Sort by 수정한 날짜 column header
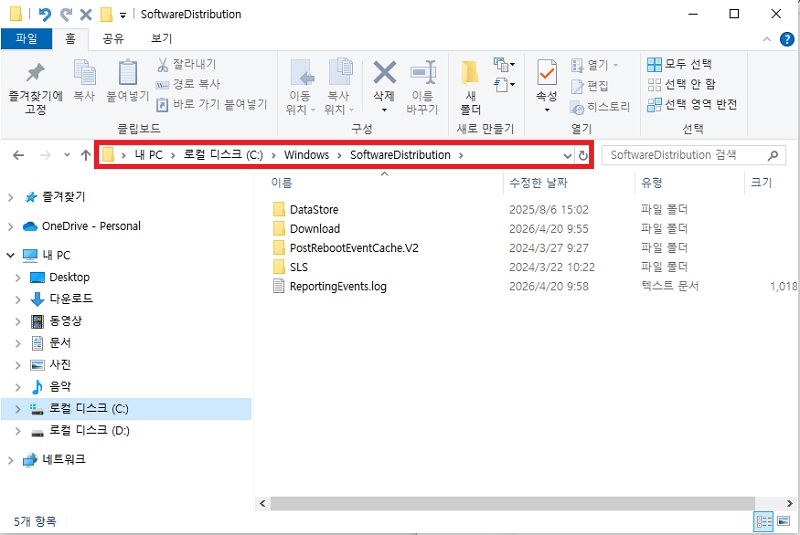Viewport: 800px width, 535px height. point(538,183)
